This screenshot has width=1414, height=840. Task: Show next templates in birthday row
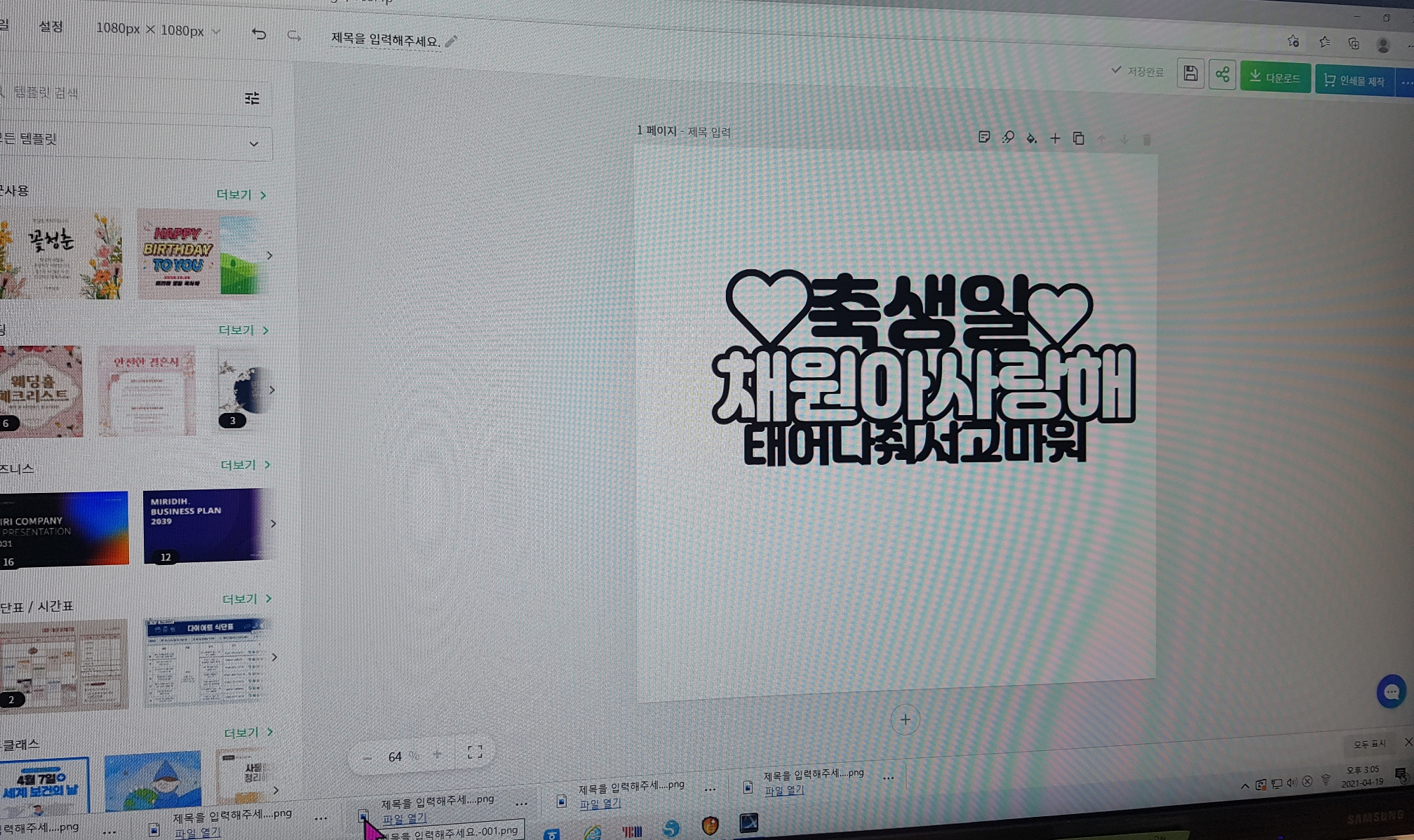coord(269,256)
